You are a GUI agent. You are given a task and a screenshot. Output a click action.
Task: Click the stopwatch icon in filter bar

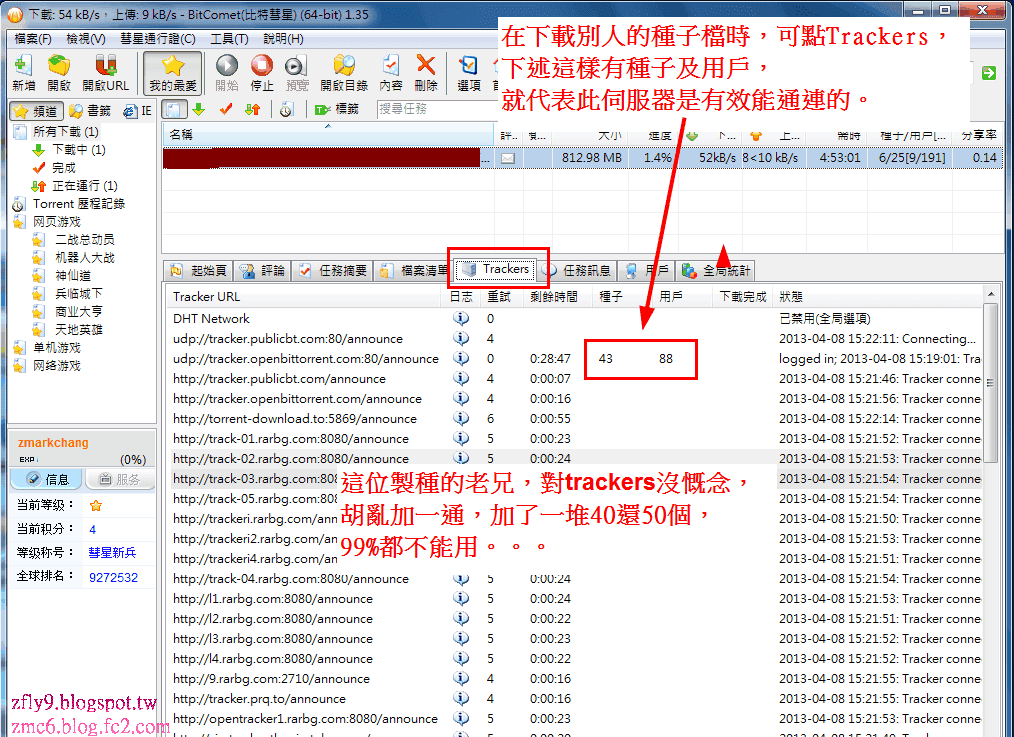[286, 109]
